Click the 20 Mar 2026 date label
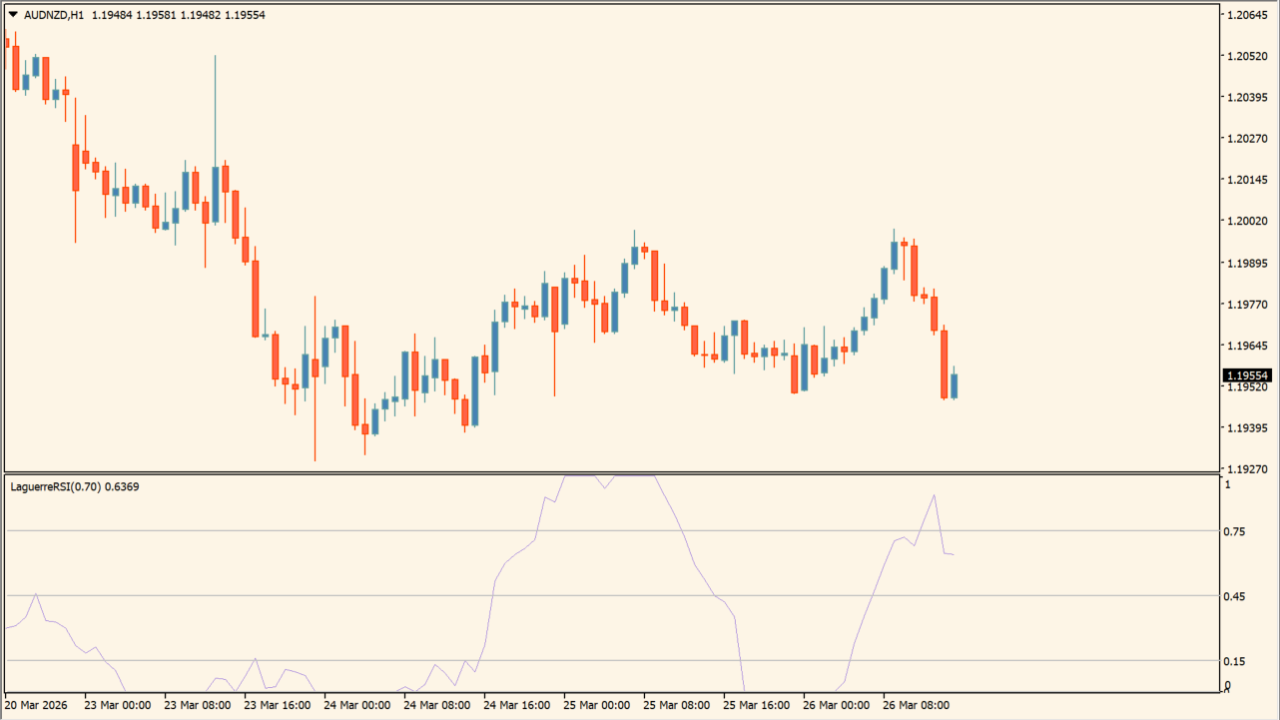 click(37, 705)
